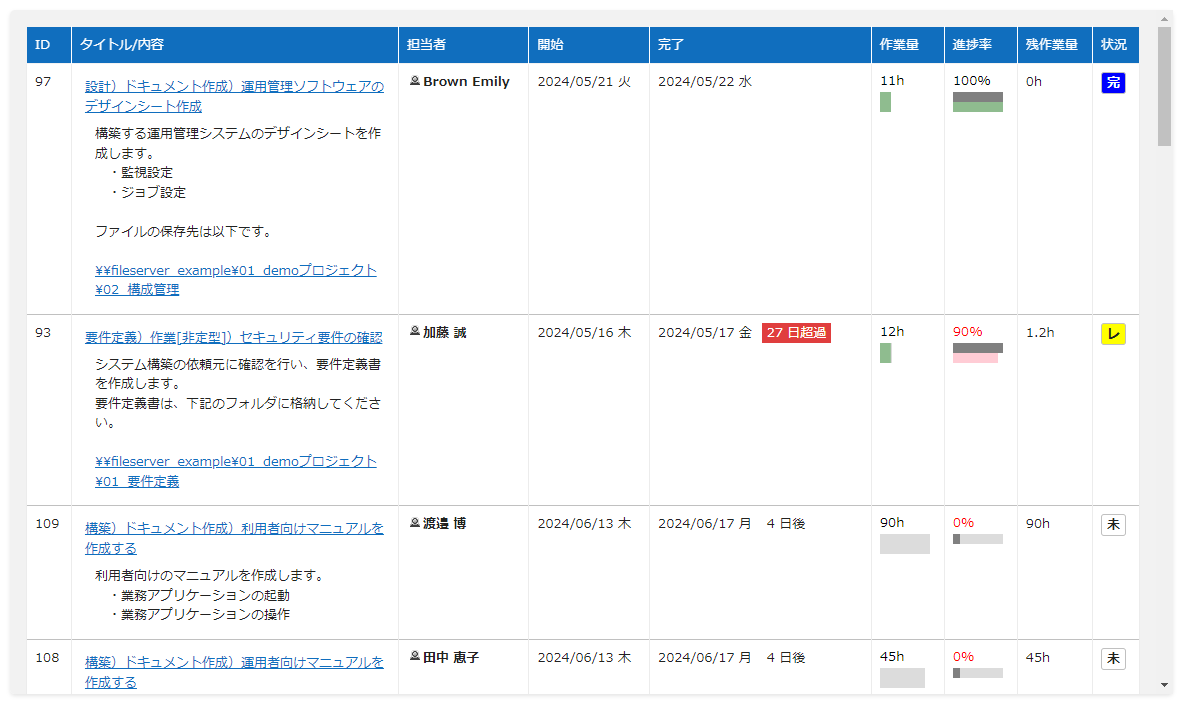Click assignee name Brown Emily
Image resolution: width=1184 pixels, height=704 pixels.
tap(466, 81)
